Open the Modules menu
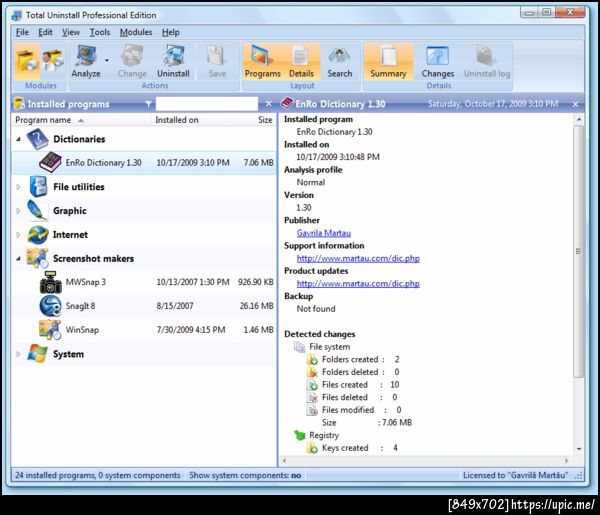600x515 pixels. pos(136,33)
